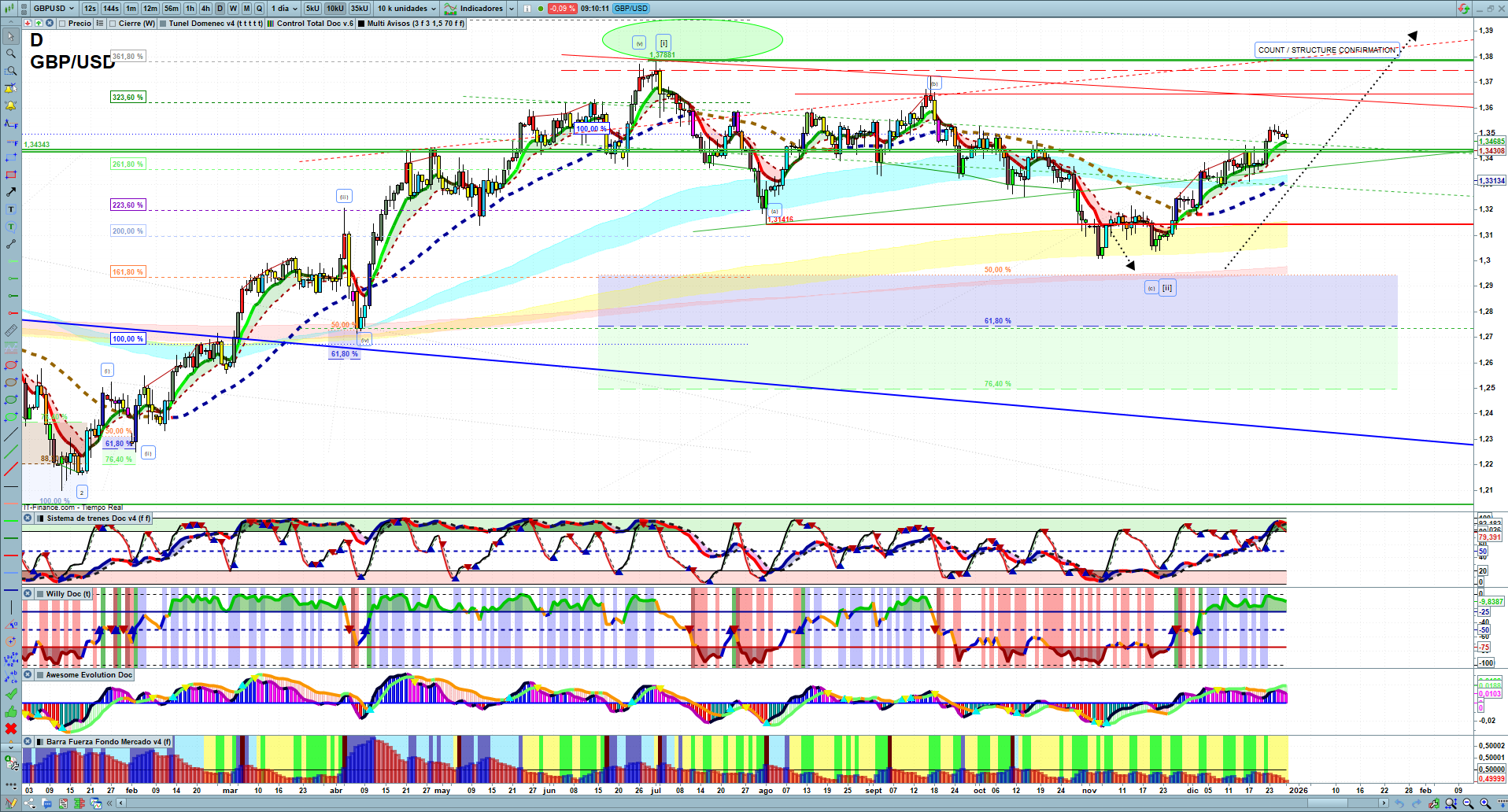Viewport: 1508px width, 812px height.
Task: Switch to the 1h timeframe
Action: point(190,9)
